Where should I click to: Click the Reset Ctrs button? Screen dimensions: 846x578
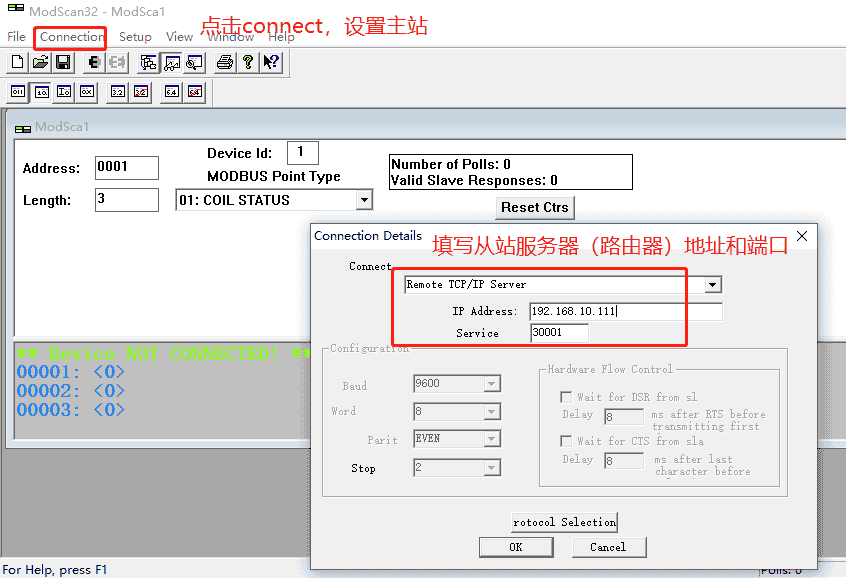coord(535,208)
